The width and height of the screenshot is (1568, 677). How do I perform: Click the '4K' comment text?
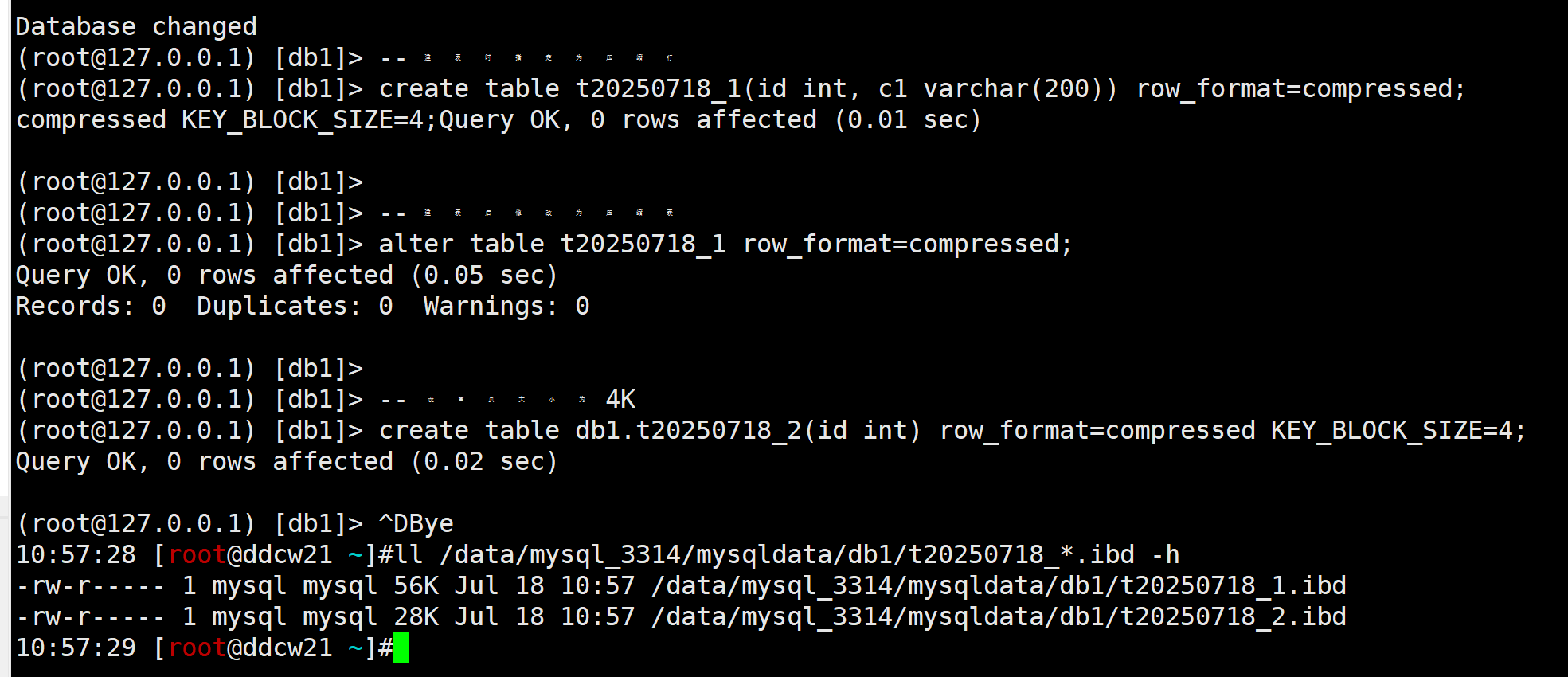click(x=620, y=399)
